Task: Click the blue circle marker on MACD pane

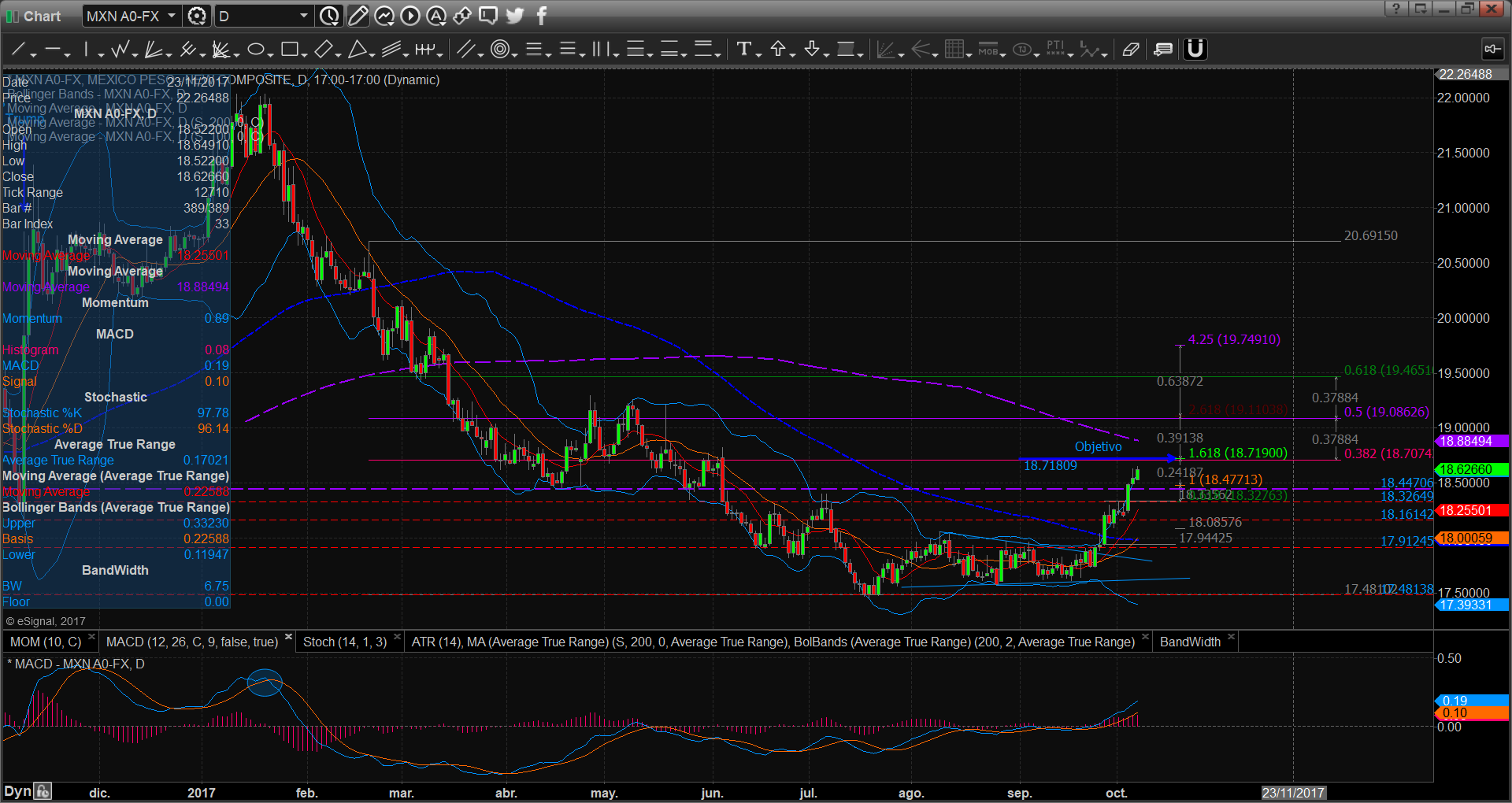Action: coord(265,683)
